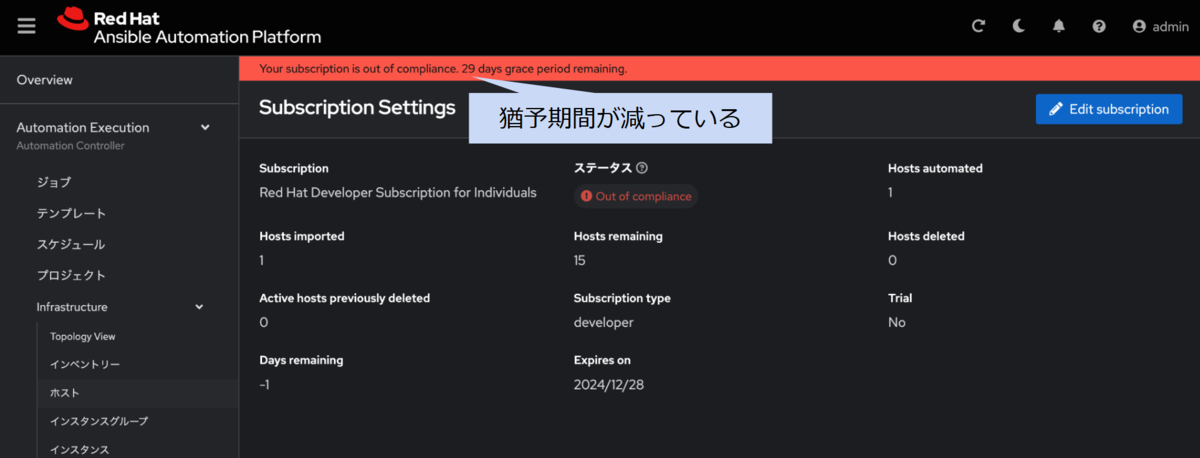Open テンプレート in the sidebar
Viewport: 1200px width, 458px height.
coord(71,213)
